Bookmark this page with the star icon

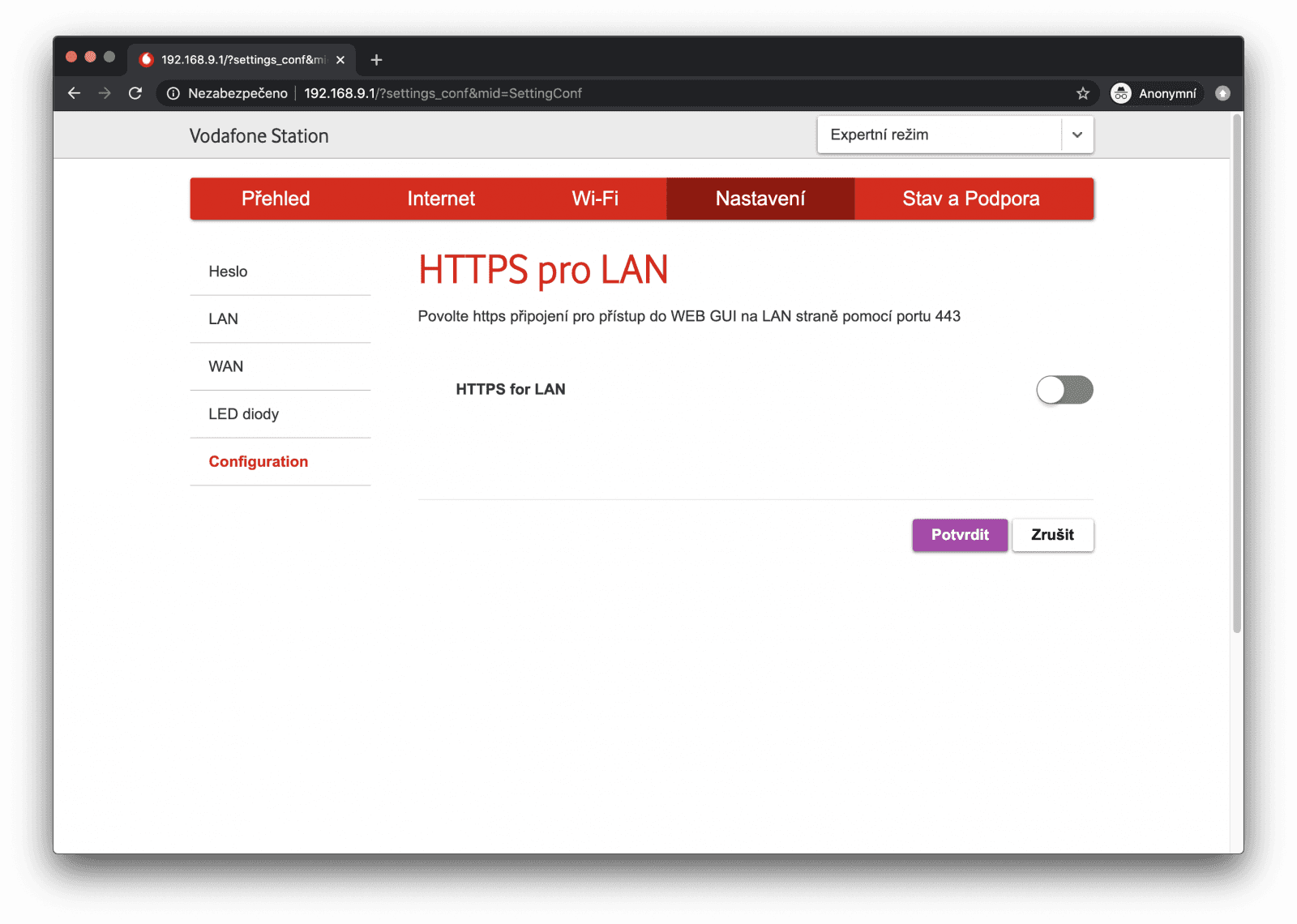[x=1082, y=93]
